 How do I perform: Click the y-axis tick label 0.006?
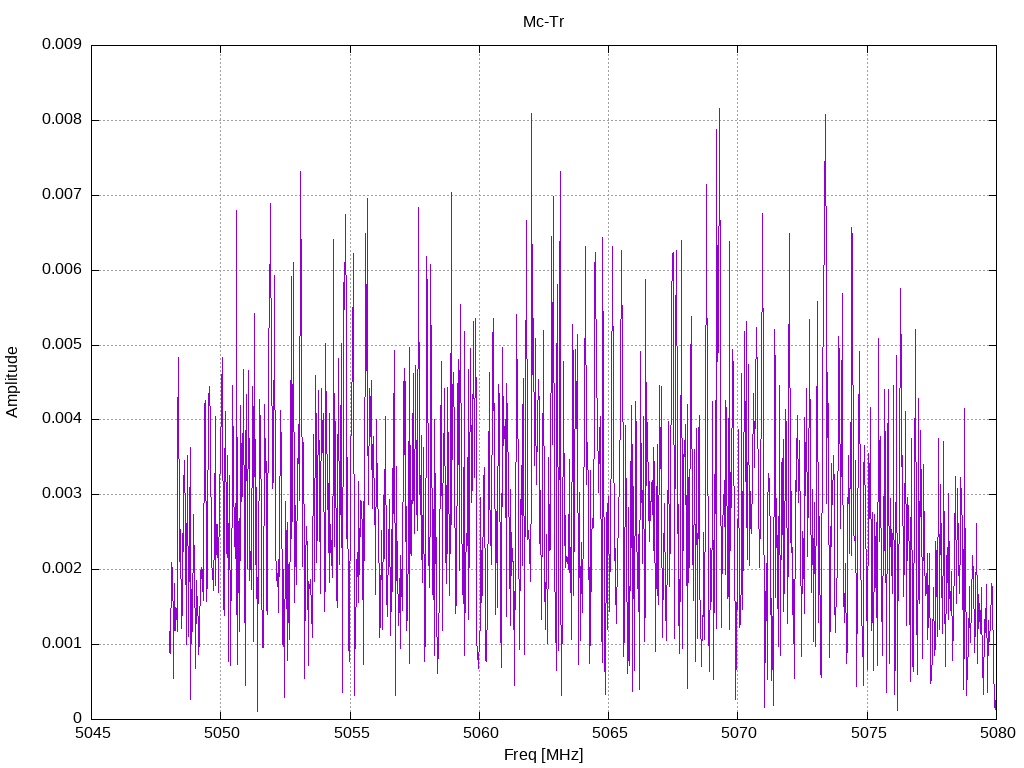(62, 270)
